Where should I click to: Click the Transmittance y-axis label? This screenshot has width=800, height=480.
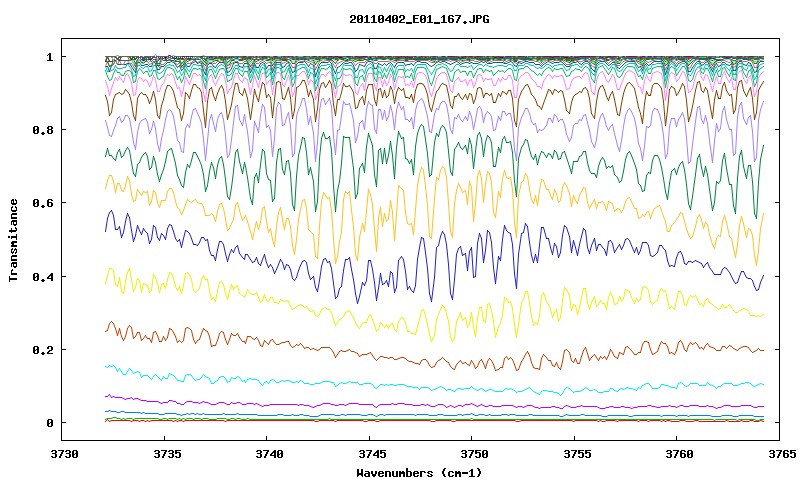tap(13, 240)
